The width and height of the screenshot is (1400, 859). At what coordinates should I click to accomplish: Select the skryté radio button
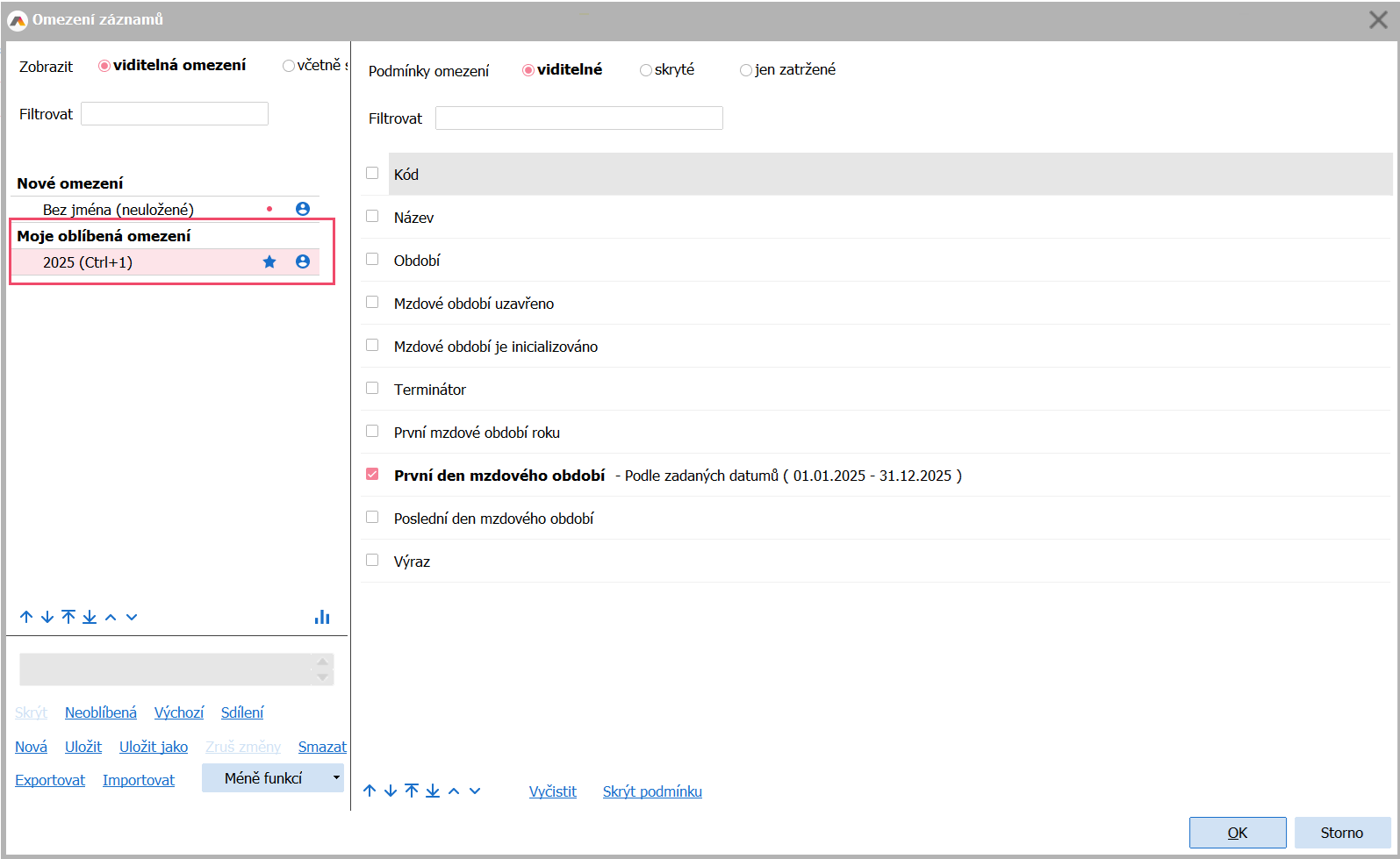(x=646, y=70)
